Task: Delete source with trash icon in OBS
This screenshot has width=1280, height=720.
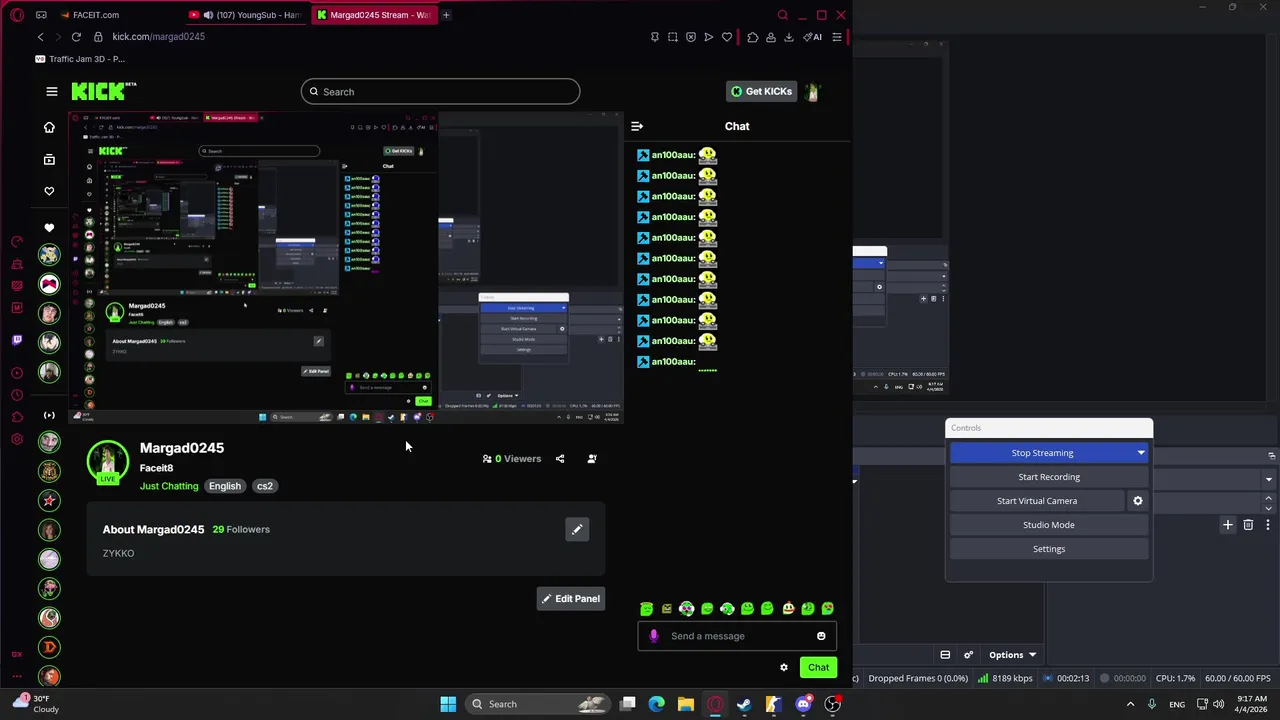Action: pos(1248,525)
